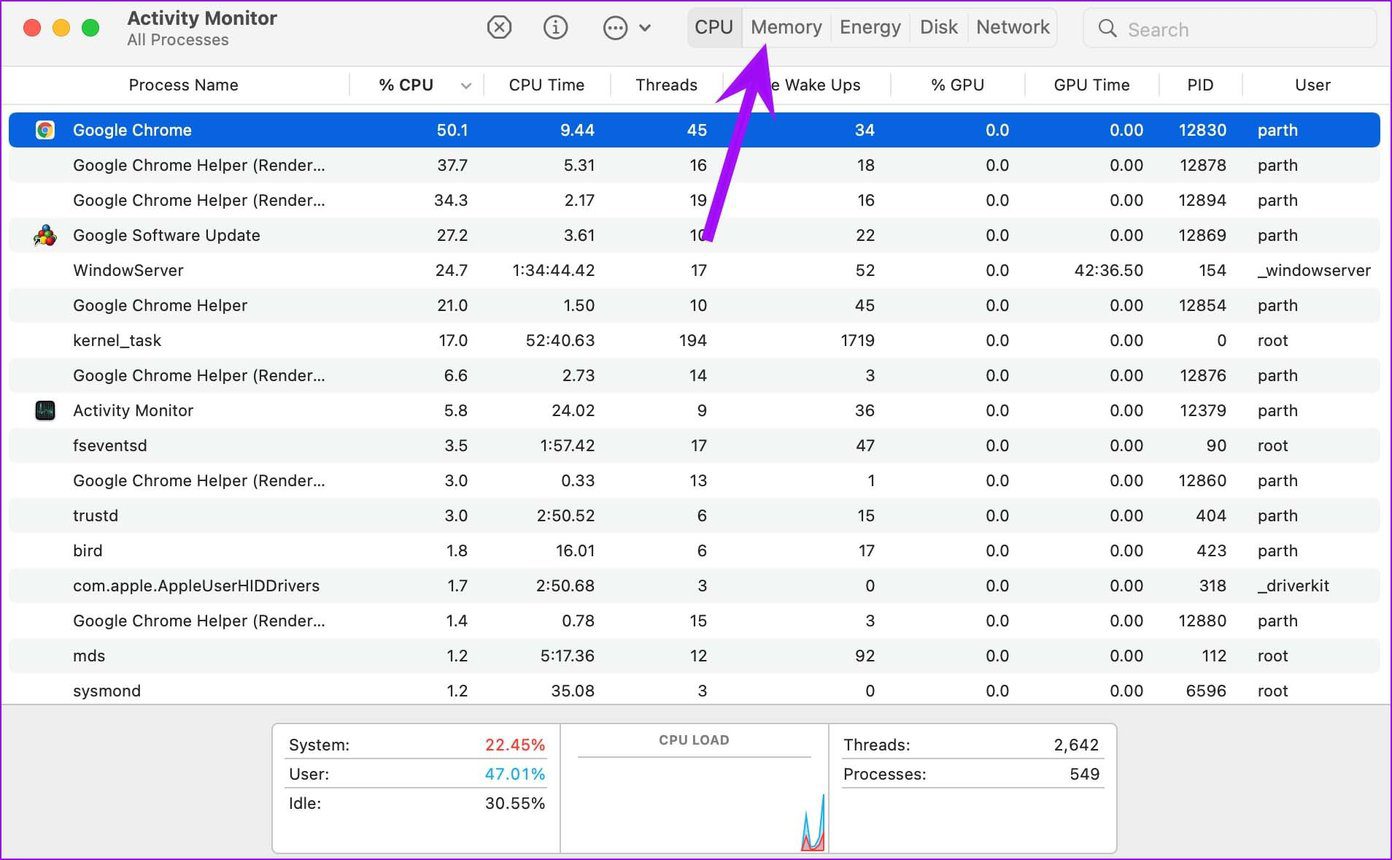The width and height of the screenshot is (1392, 860).
Task: Sort by the Process Name column header
Action: click(x=183, y=85)
